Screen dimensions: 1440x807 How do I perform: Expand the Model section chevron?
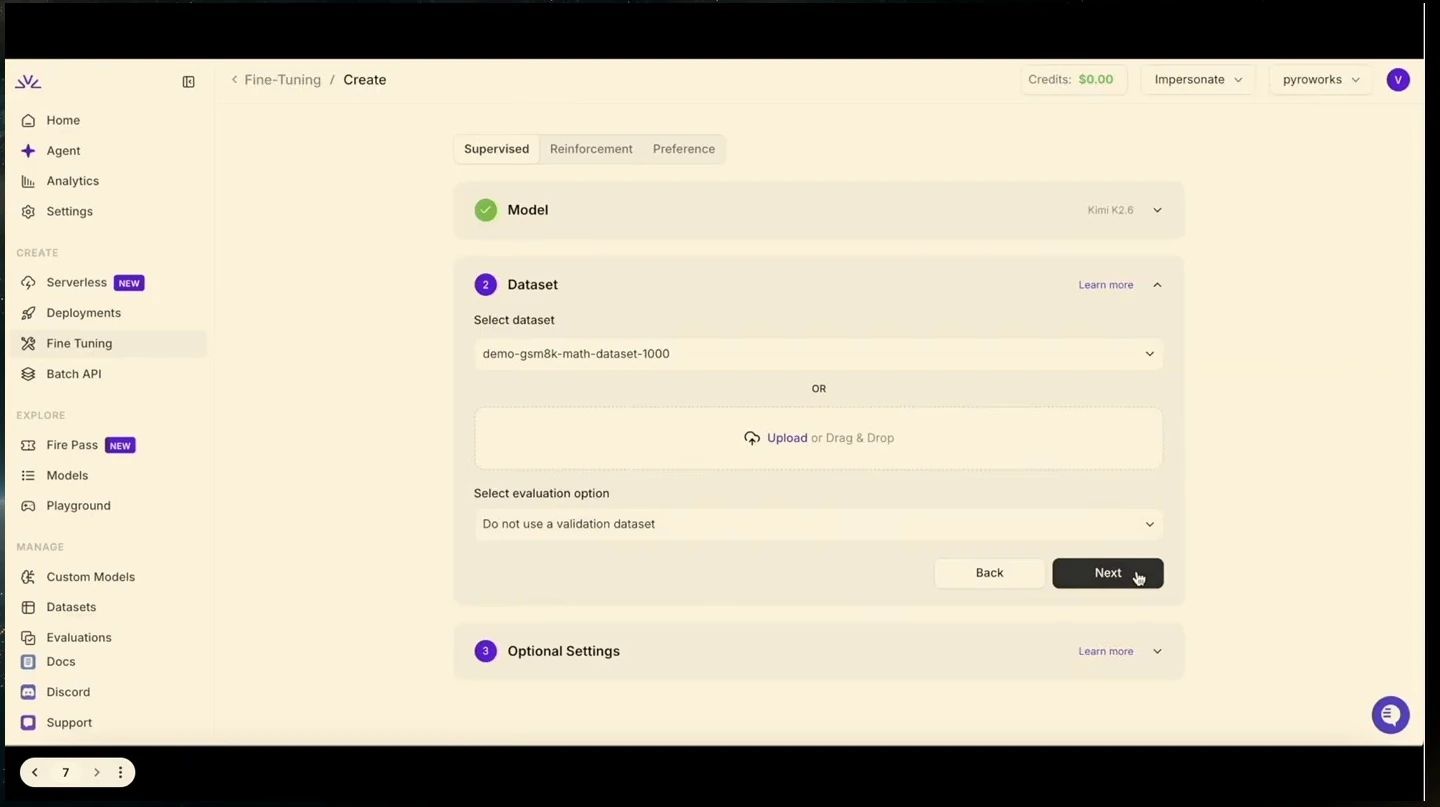[1157, 210]
